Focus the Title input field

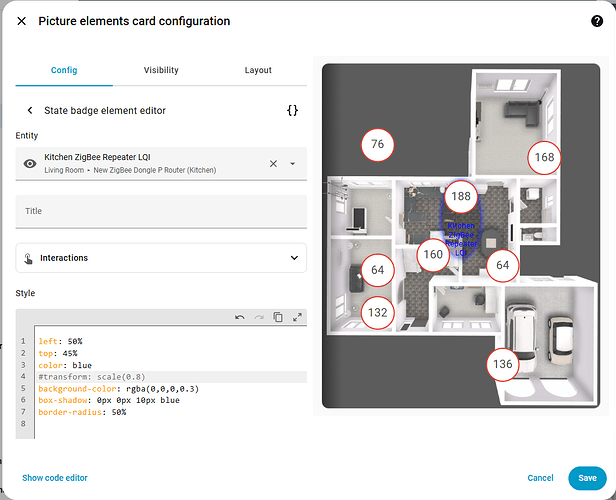[161, 211]
